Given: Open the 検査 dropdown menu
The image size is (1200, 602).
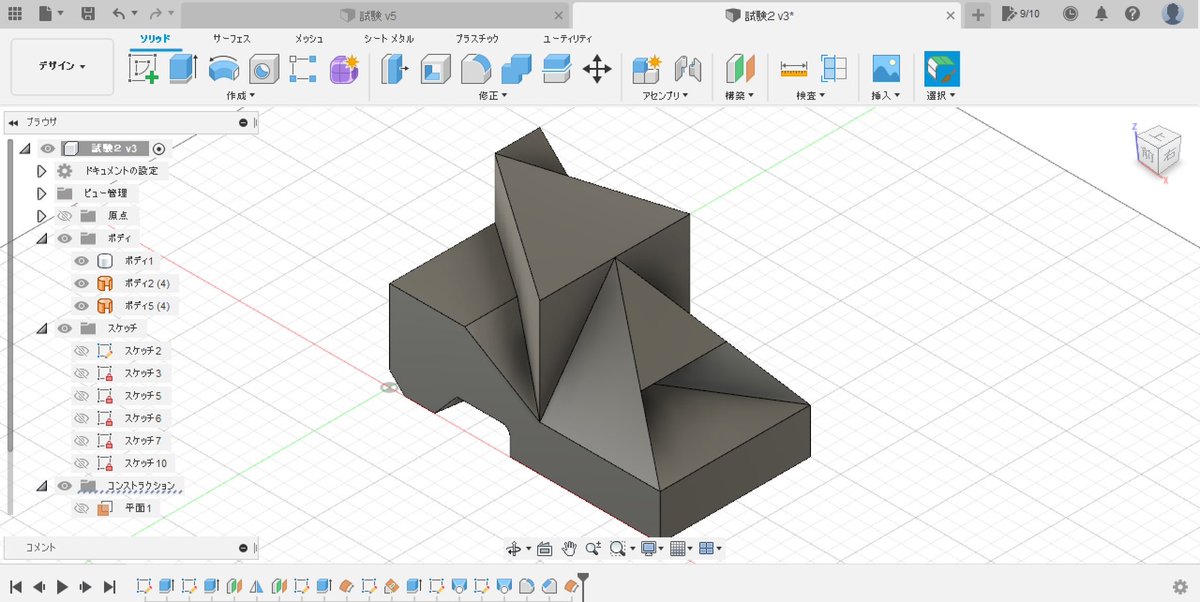Looking at the screenshot, I should click(x=811, y=95).
